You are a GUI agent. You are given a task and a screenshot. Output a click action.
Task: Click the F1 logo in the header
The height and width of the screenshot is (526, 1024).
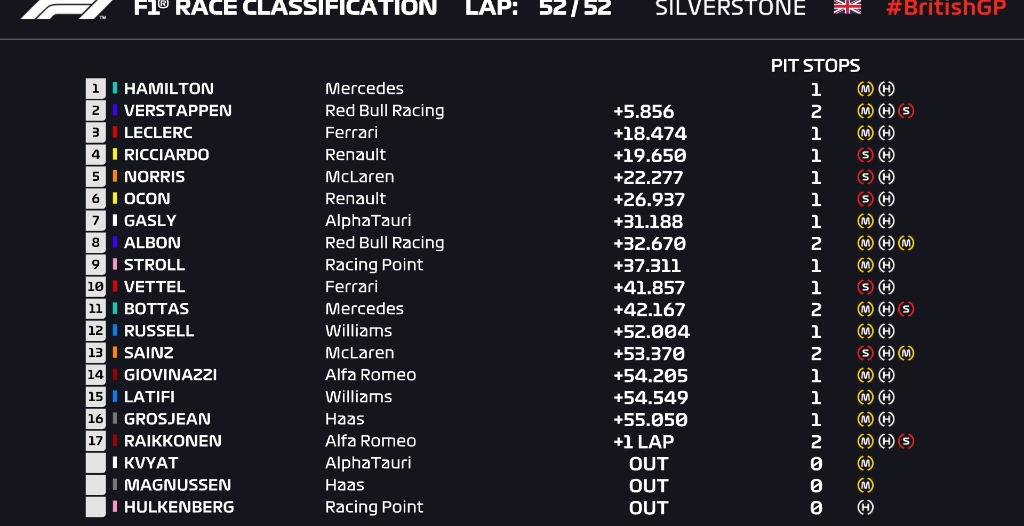click(67, 8)
